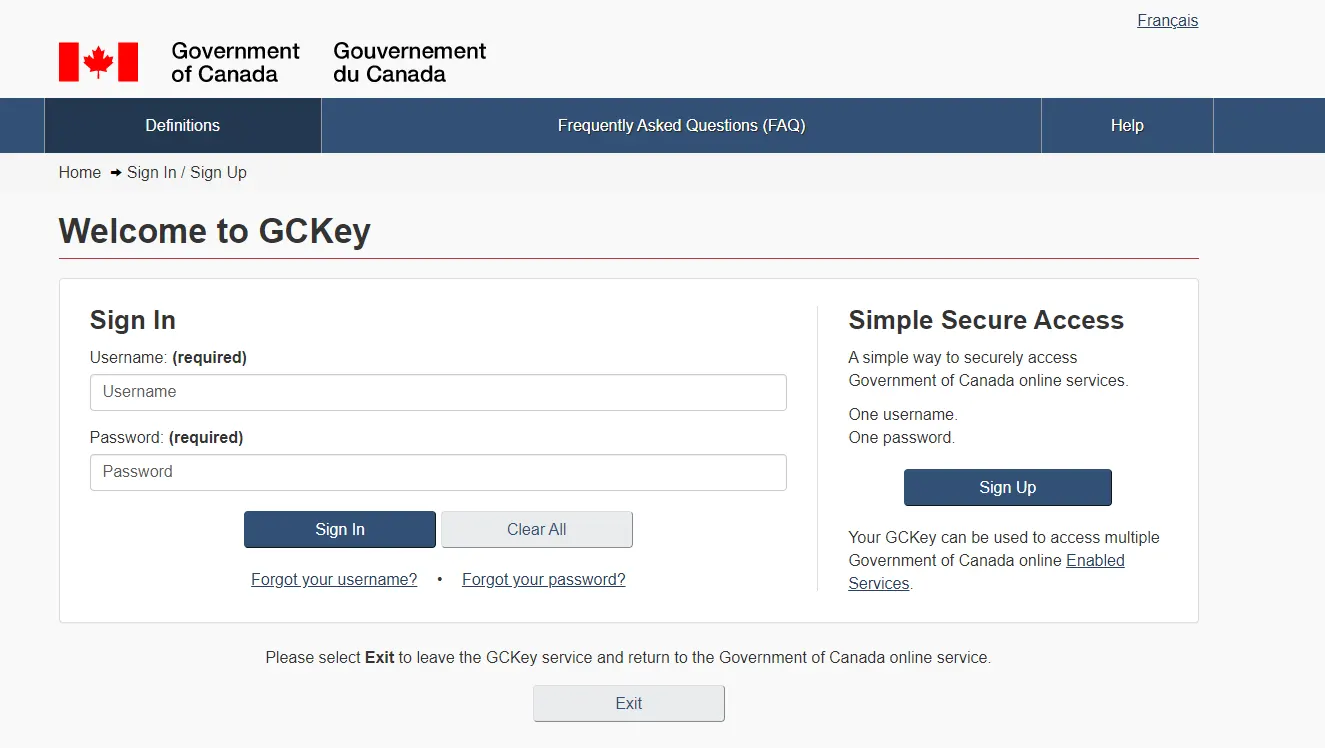Open the Help menu item

1127,126
